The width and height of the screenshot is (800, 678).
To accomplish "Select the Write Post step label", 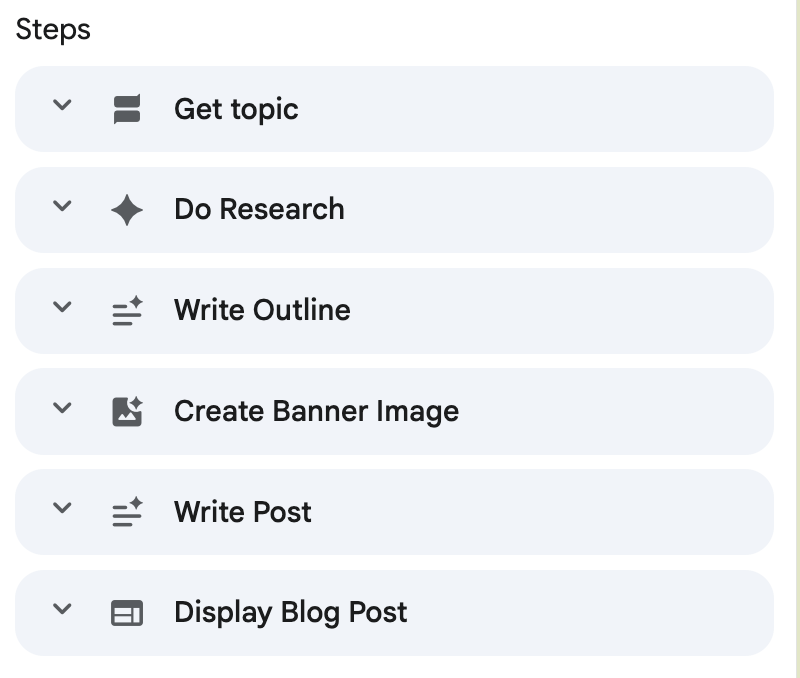I will (x=243, y=513).
